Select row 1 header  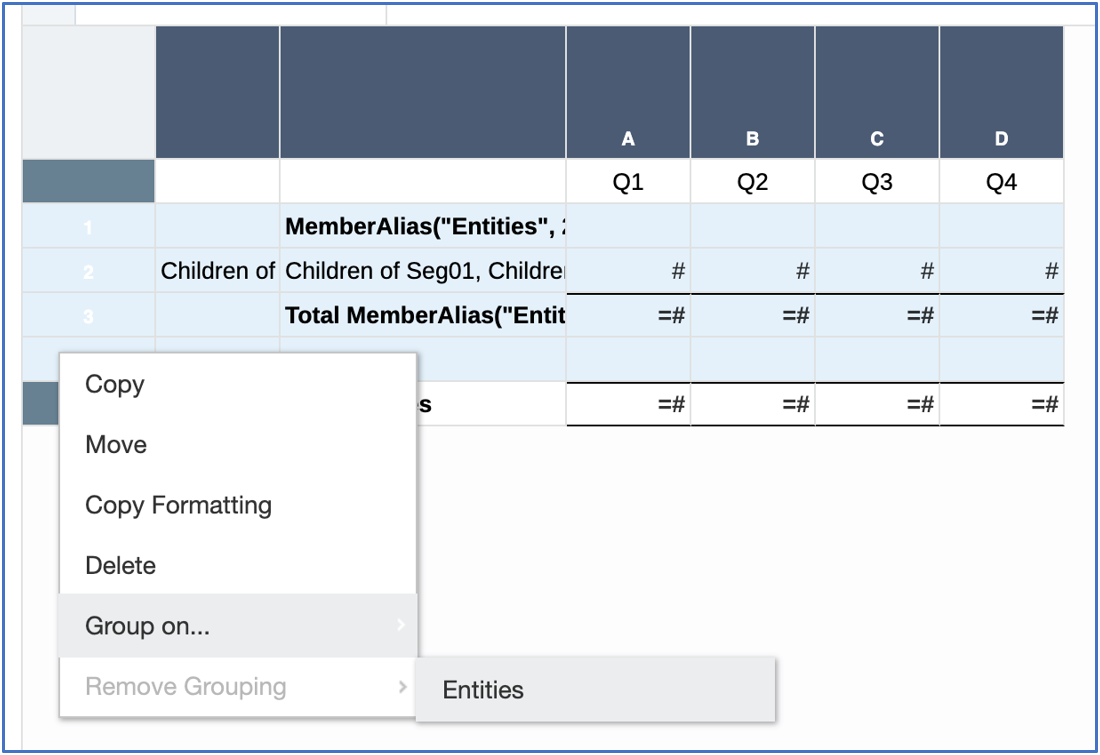click(88, 228)
